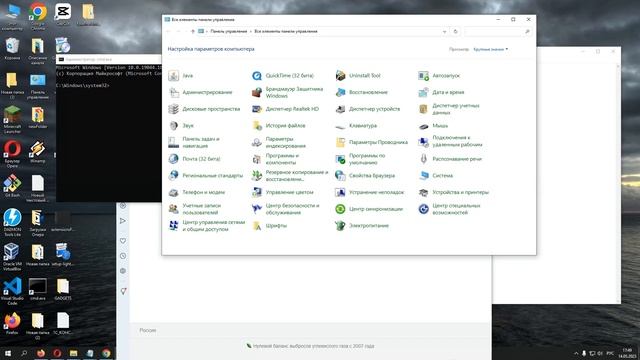This screenshot has height=360, width=640.
Task: Open the Звук settings item
Action: (181, 126)
